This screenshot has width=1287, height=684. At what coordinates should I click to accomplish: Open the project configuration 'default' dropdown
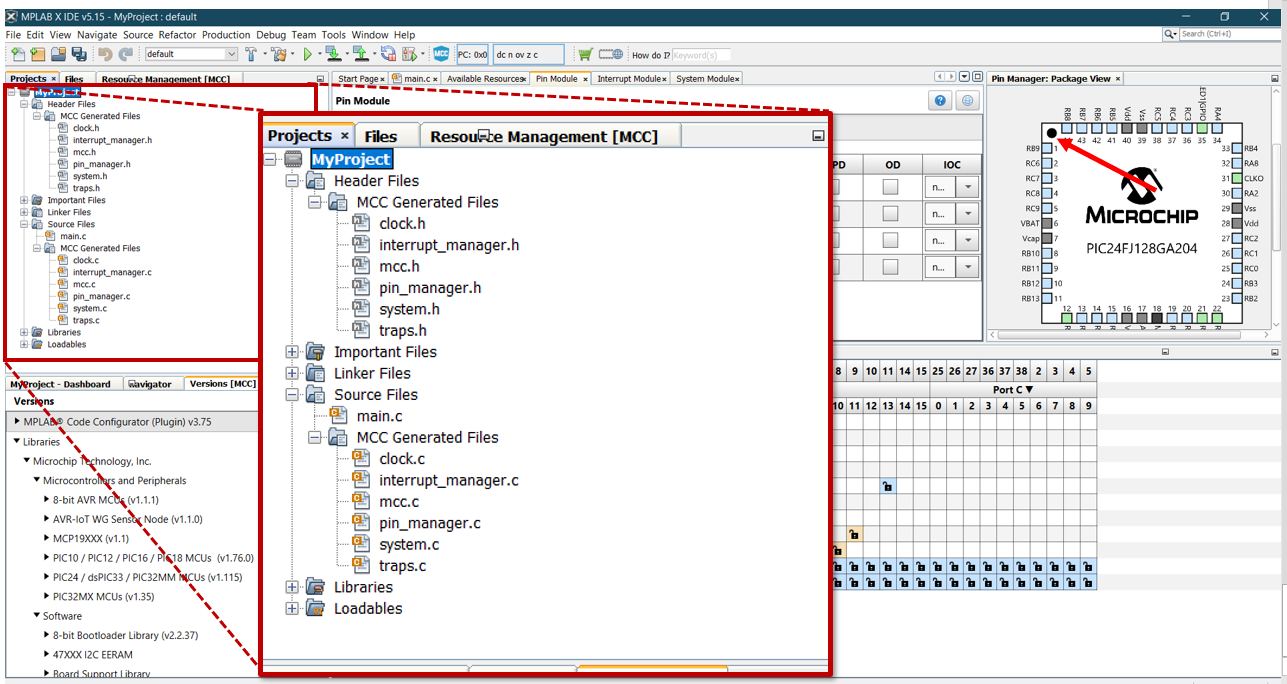[x=191, y=54]
